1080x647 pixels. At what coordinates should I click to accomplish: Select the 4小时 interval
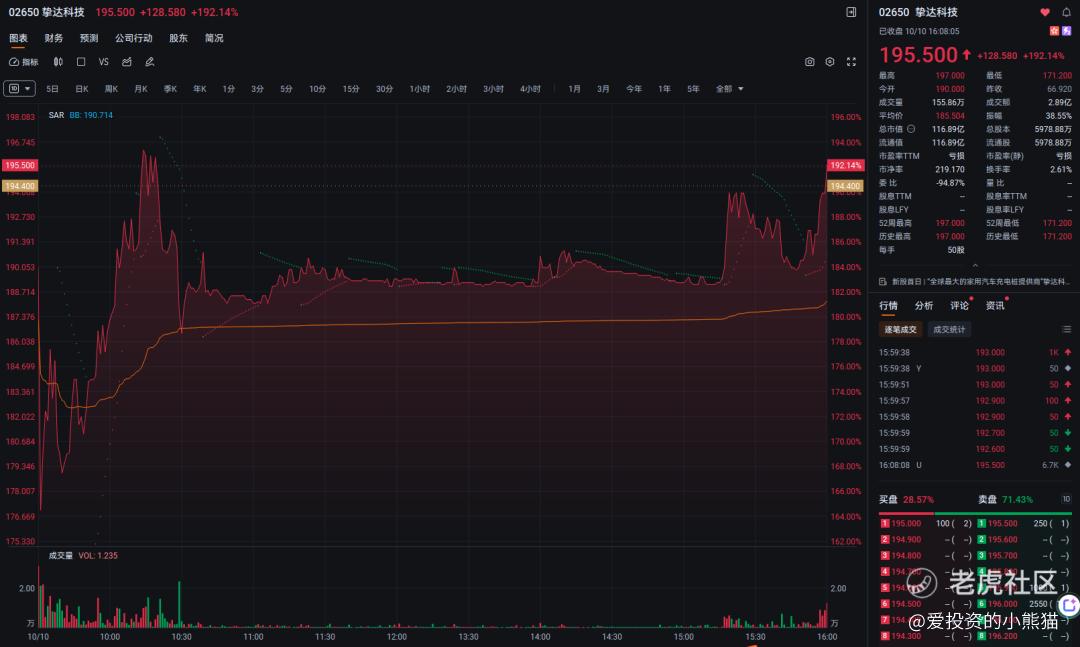[x=530, y=89]
